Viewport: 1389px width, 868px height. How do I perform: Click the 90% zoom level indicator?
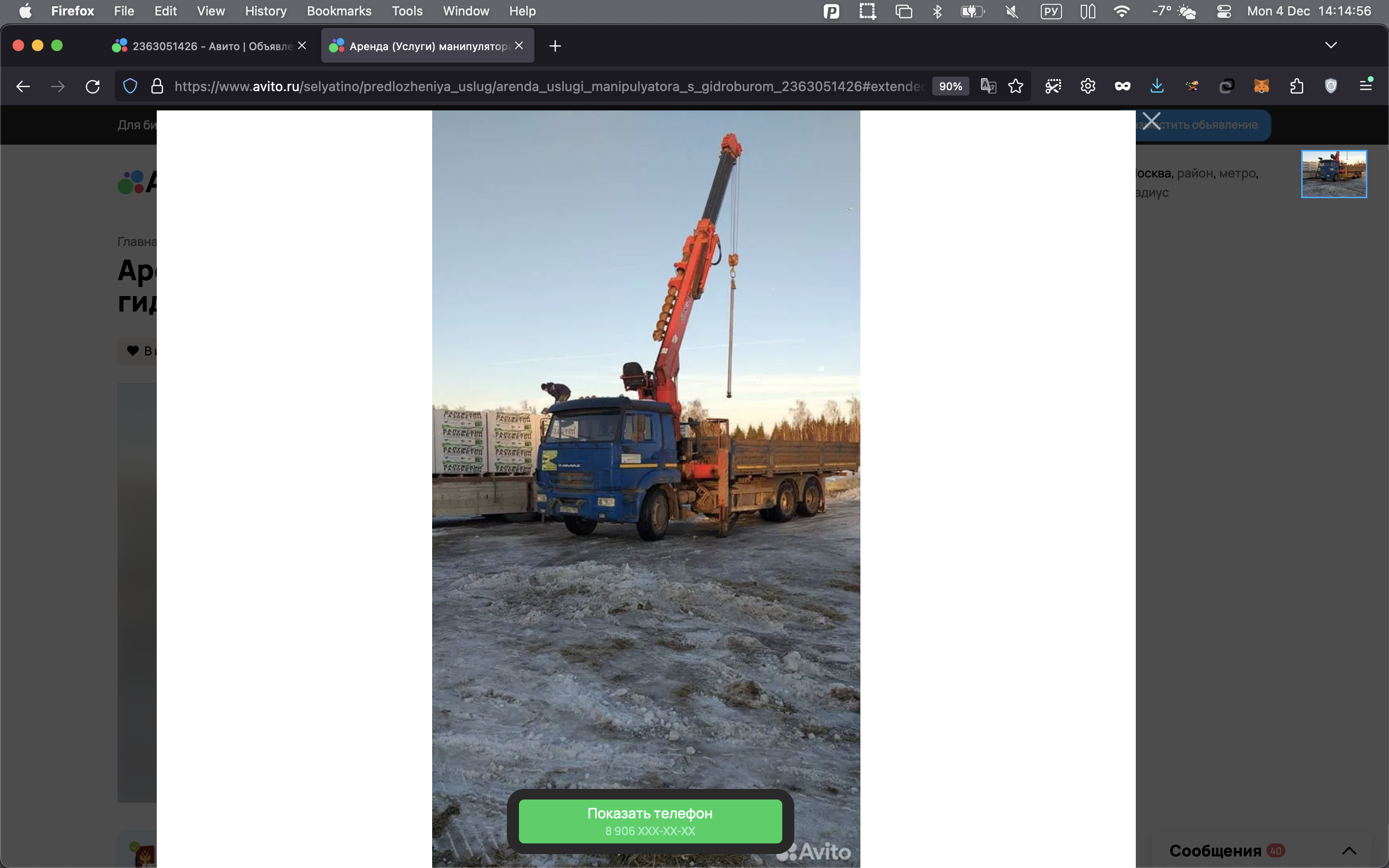(x=950, y=86)
